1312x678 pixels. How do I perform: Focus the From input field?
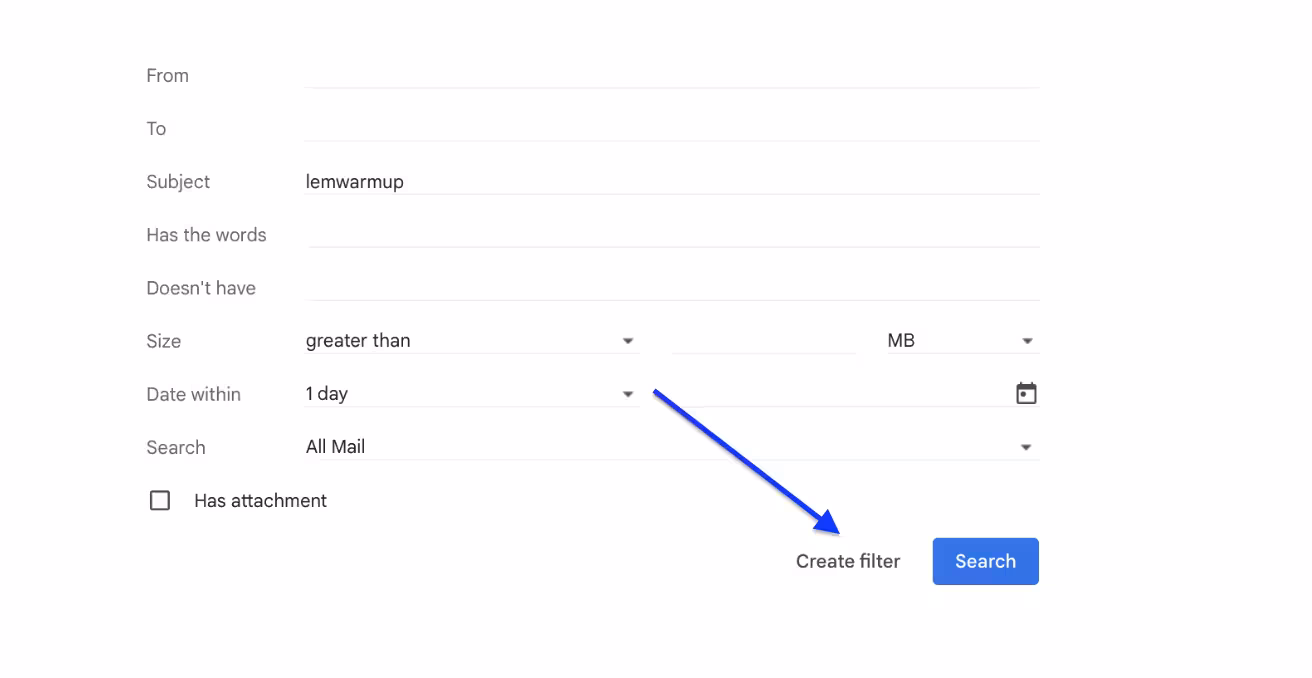click(672, 75)
